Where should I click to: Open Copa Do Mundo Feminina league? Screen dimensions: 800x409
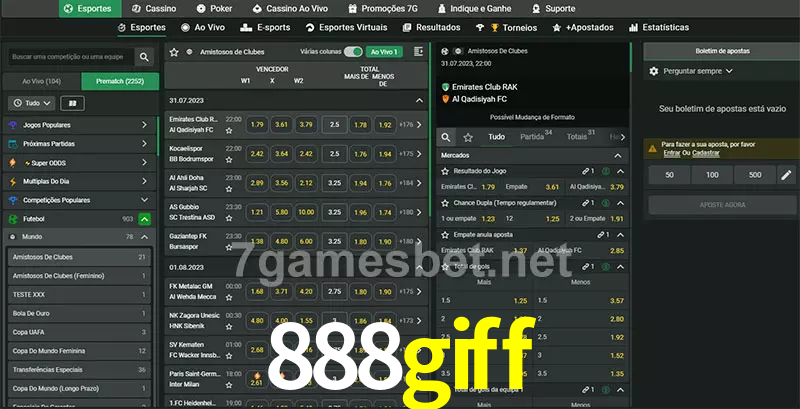tap(79, 351)
